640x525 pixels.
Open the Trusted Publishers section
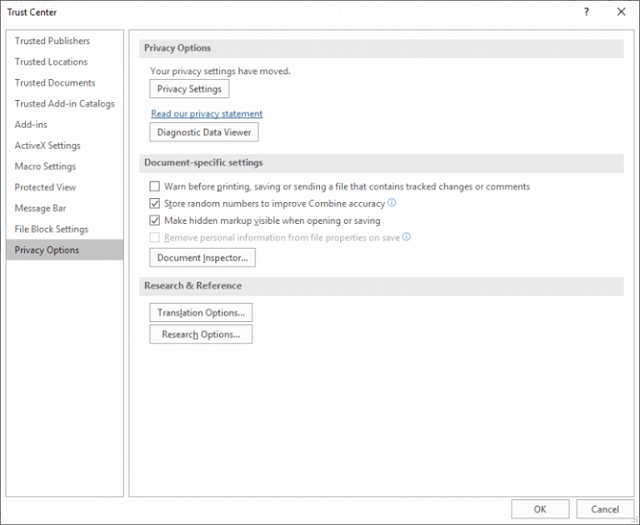point(52,41)
